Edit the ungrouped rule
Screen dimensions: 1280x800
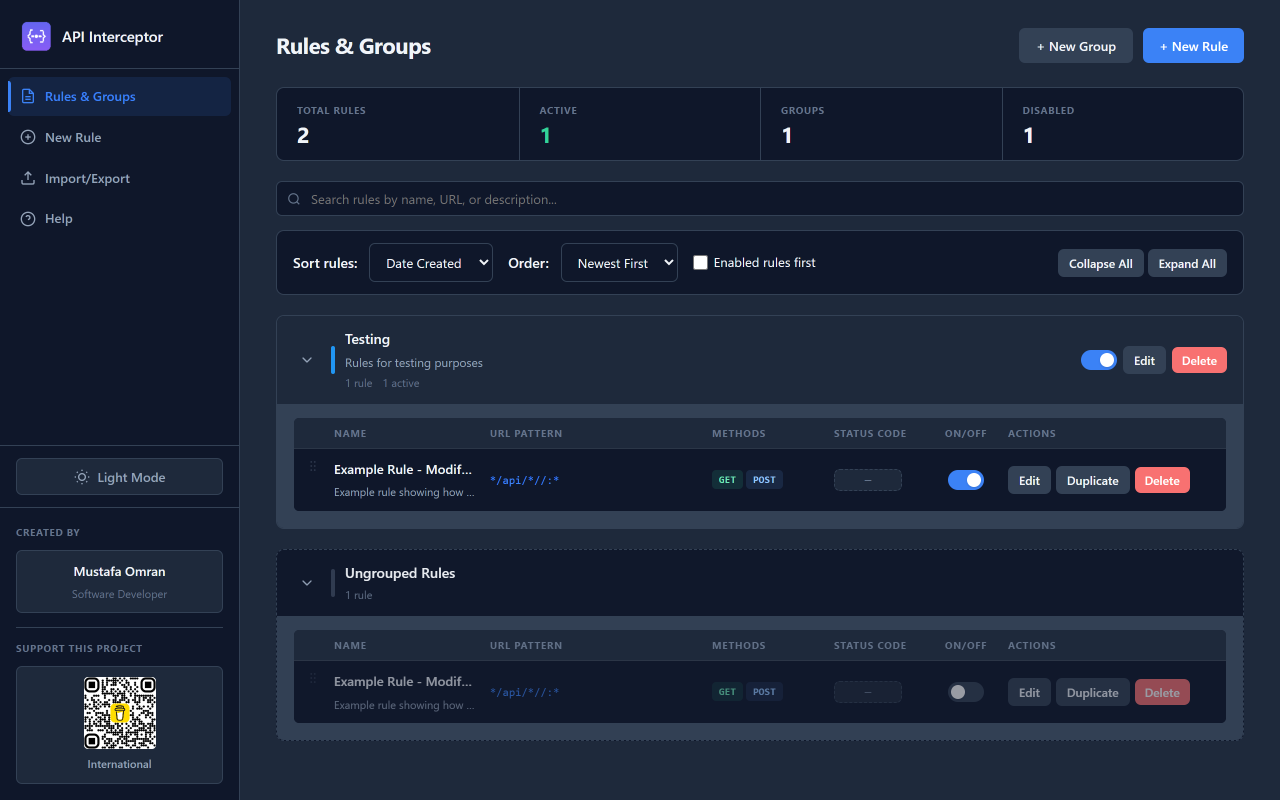tap(1029, 692)
